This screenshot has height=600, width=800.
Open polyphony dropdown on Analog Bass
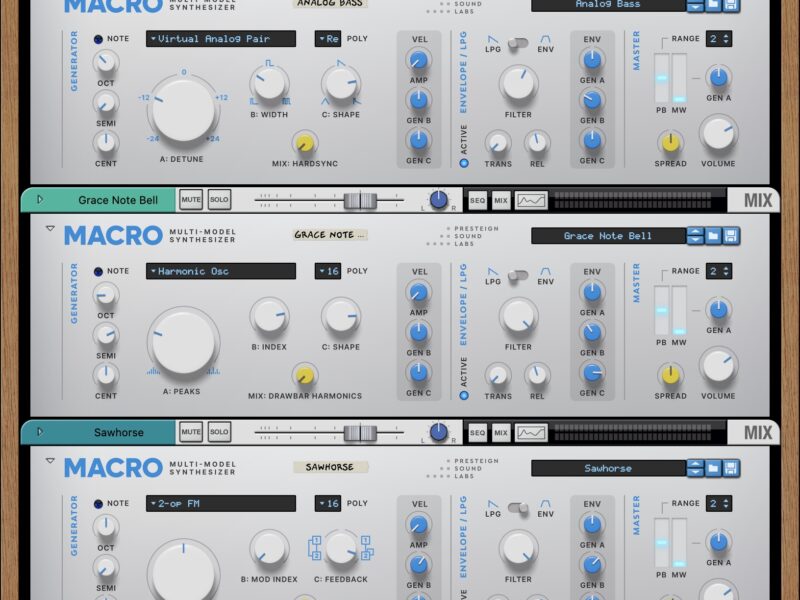[328, 39]
